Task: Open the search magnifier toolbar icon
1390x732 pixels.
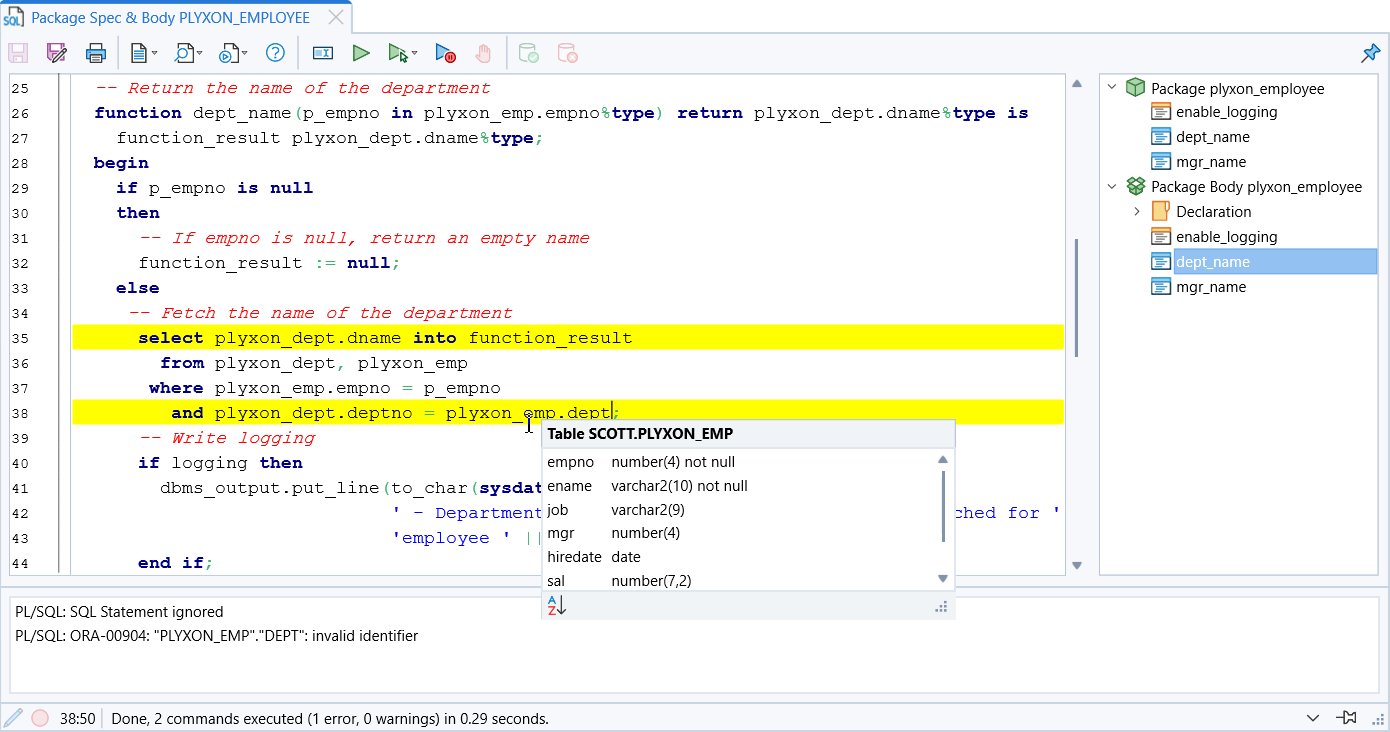Action: [184, 52]
